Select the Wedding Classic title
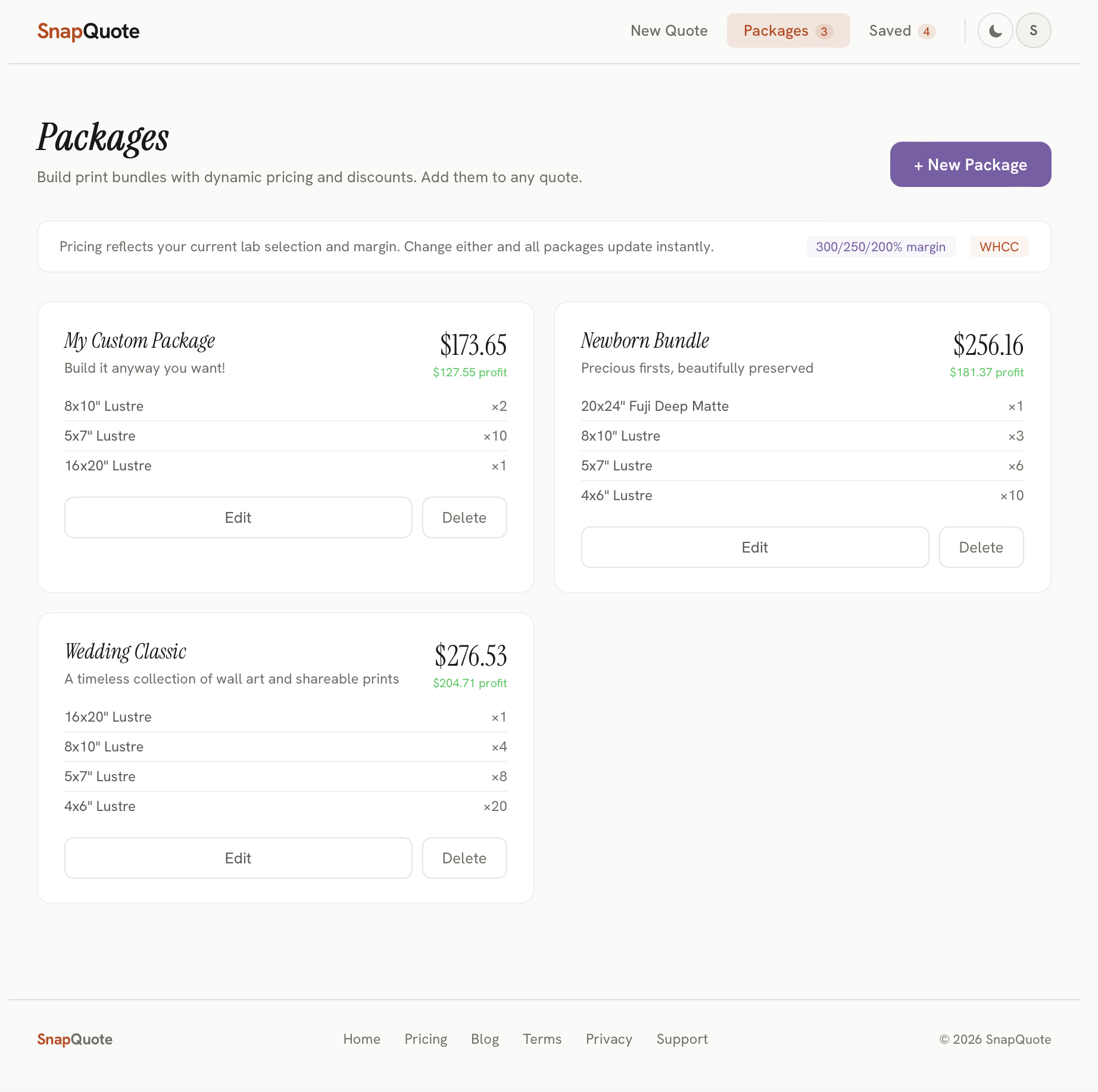This screenshot has width=1098, height=1092. click(125, 651)
